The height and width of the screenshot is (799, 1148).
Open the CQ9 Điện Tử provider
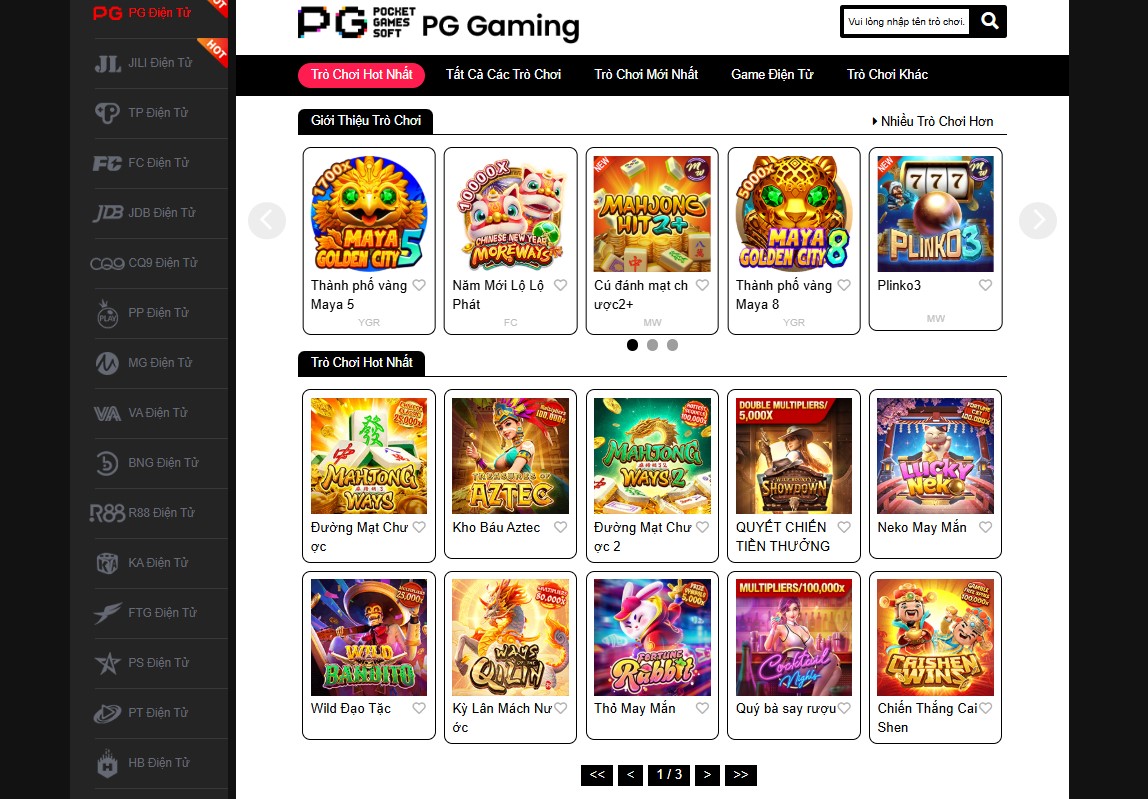[144, 263]
